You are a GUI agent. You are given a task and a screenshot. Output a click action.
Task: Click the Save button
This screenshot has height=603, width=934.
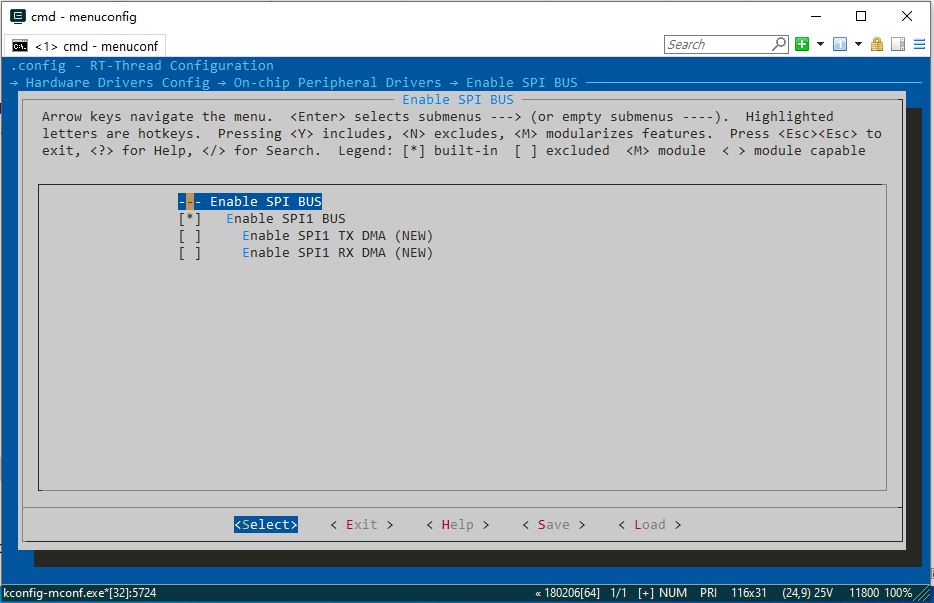[x=553, y=525]
